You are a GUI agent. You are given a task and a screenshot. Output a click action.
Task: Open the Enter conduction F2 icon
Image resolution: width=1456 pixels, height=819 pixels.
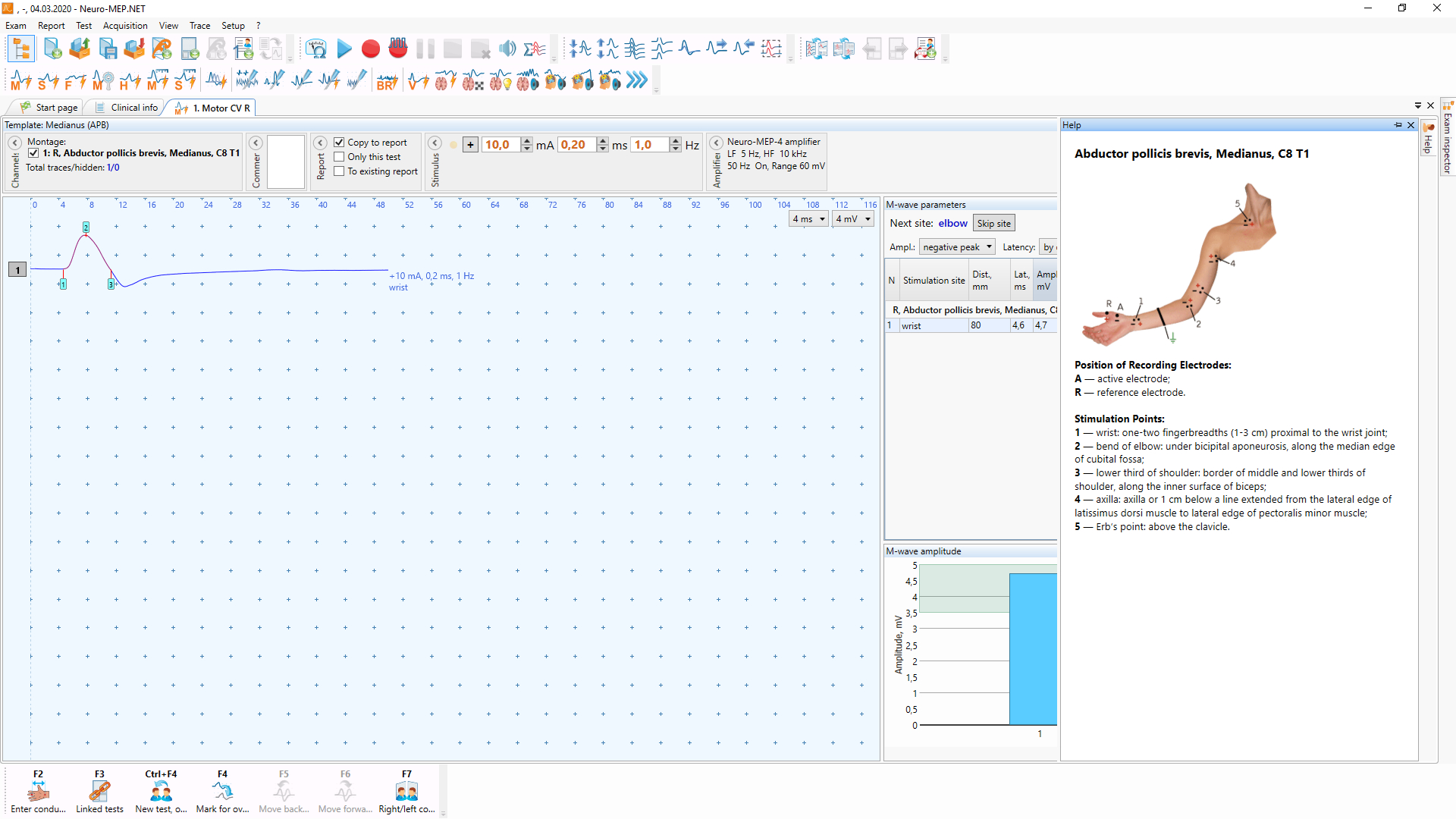[x=38, y=792]
